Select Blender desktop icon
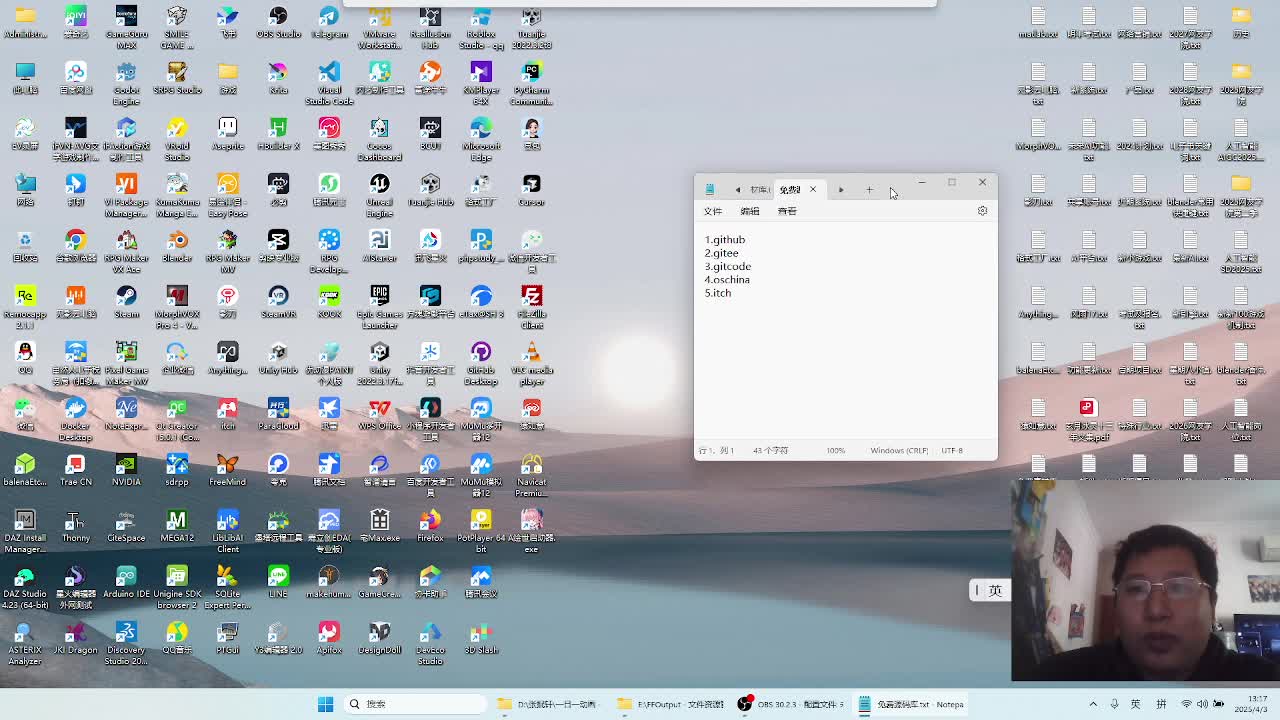The height and width of the screenshot is (720, 1280). click(x=177, y=247)
